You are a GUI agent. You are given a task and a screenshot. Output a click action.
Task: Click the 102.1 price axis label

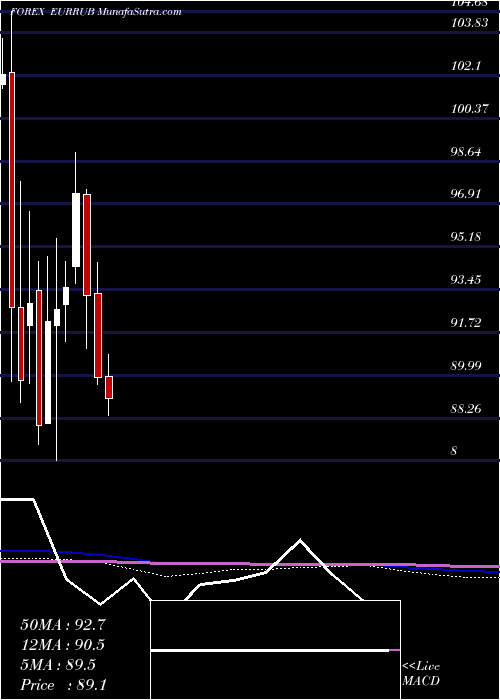point(466,67)
